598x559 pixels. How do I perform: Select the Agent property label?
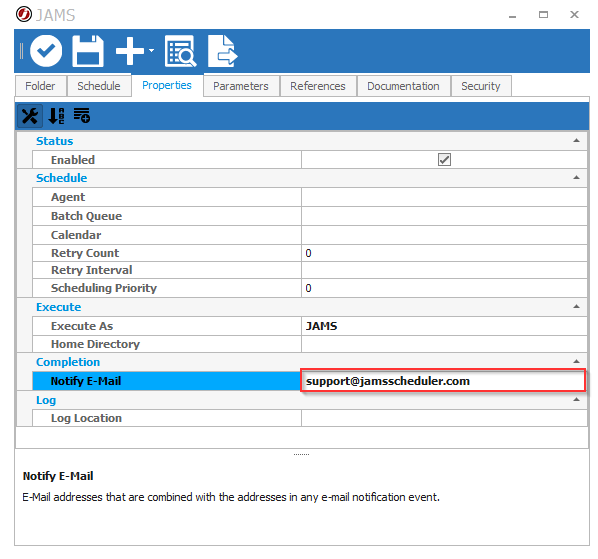coord(68,197)
